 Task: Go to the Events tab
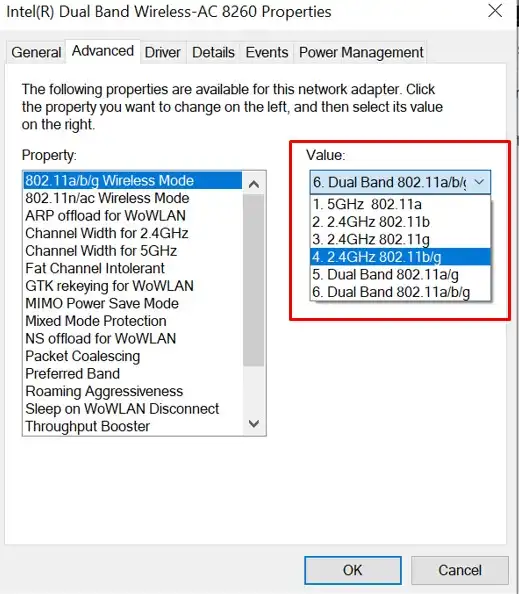267,52
